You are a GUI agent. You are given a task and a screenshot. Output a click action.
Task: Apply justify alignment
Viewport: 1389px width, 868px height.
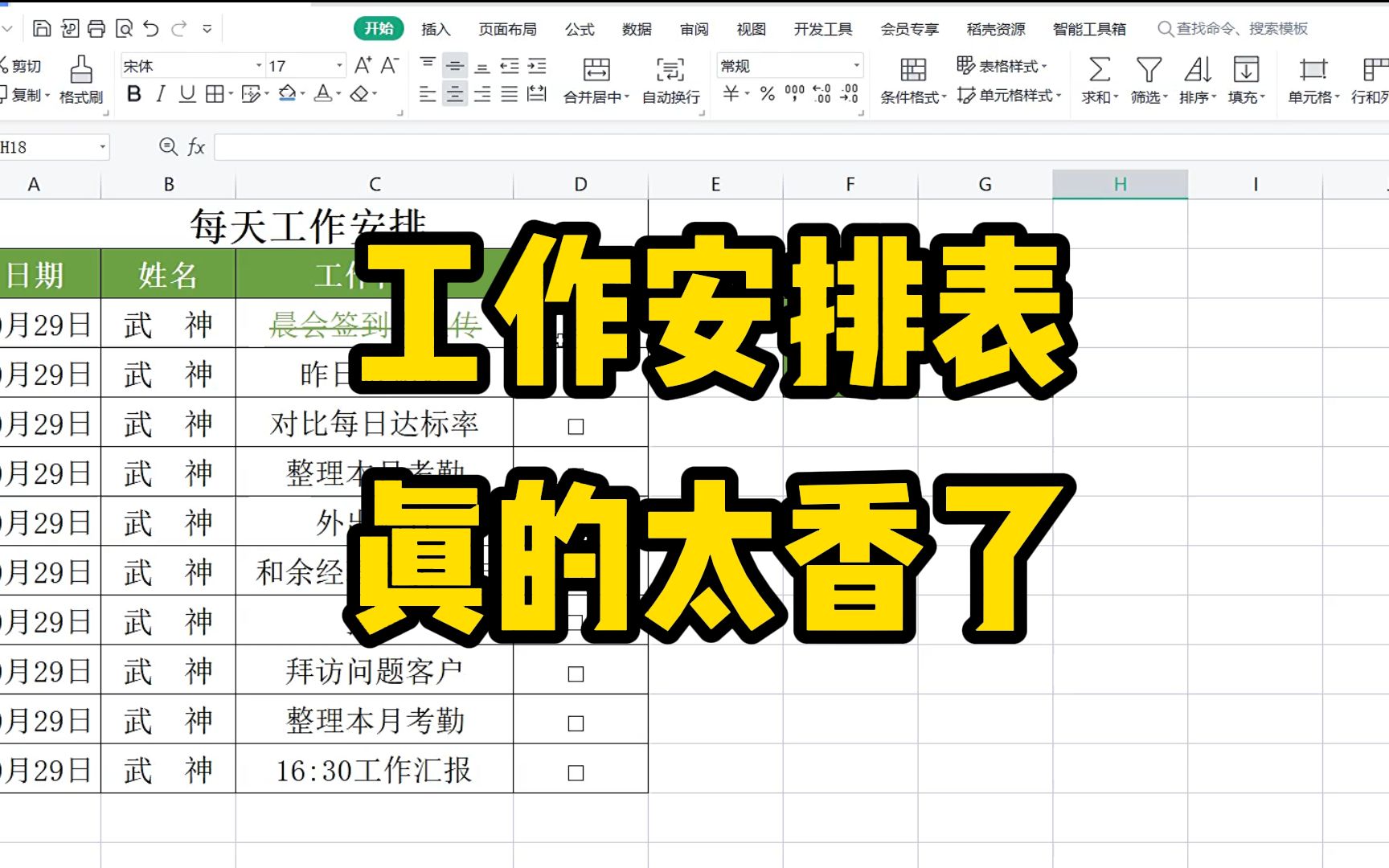click(x=510, y=94)
